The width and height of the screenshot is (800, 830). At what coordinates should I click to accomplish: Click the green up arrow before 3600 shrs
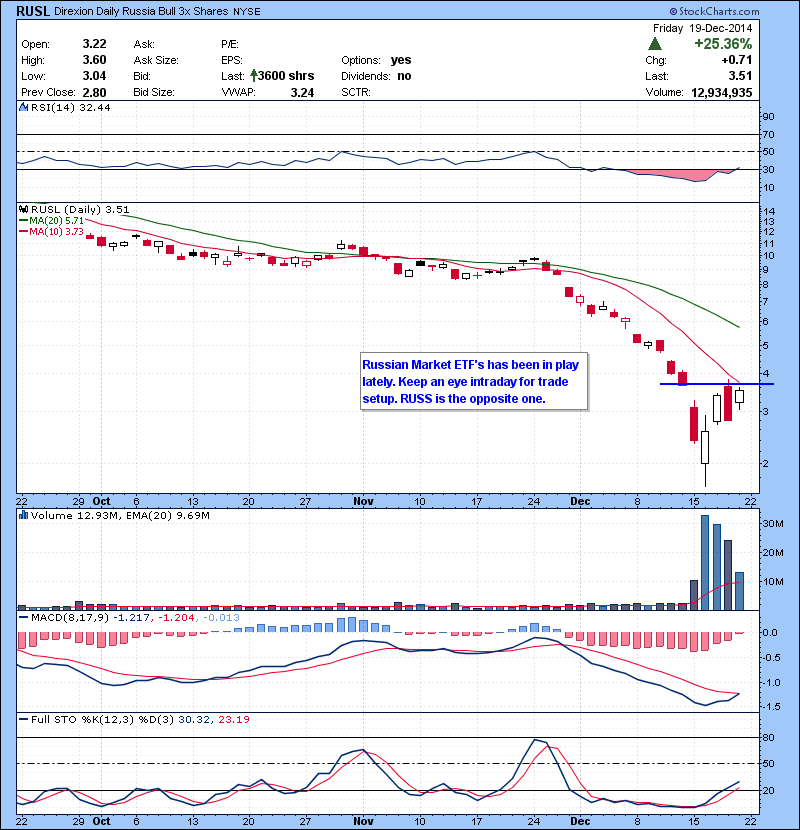click(x=254, y=76)
